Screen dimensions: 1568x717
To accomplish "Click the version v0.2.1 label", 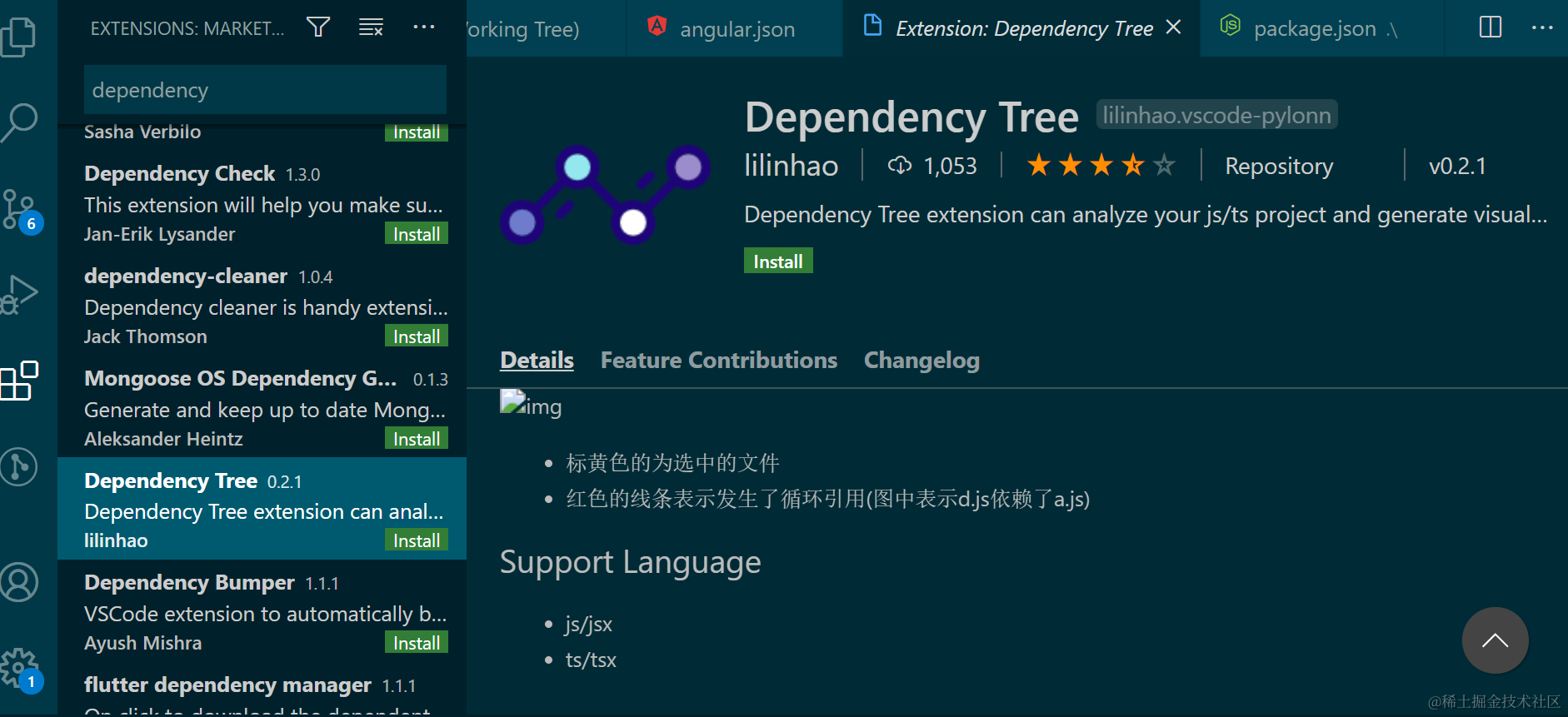I will (x=1457, y=167).
